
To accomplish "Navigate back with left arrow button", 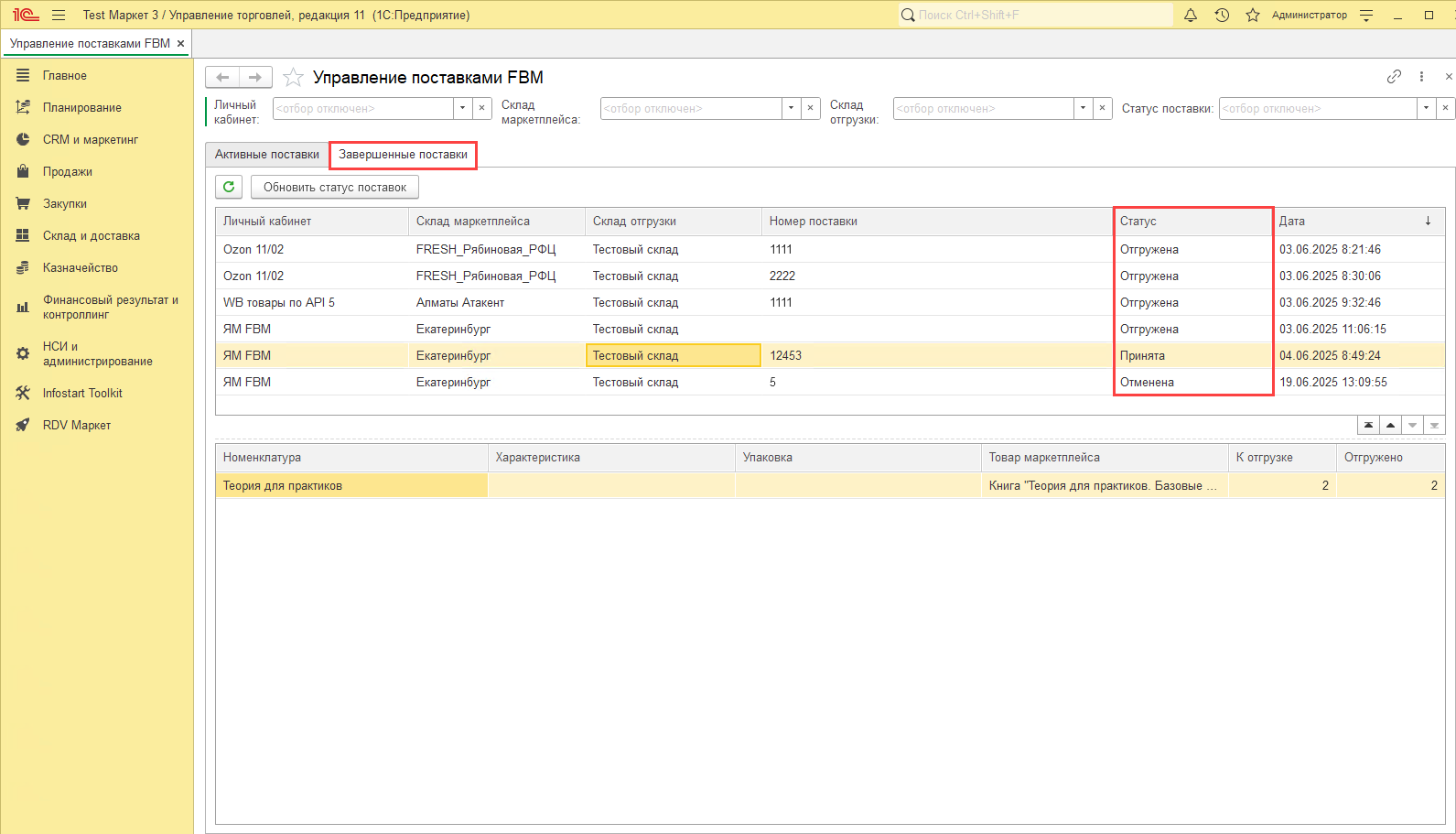I will (222, 78).
